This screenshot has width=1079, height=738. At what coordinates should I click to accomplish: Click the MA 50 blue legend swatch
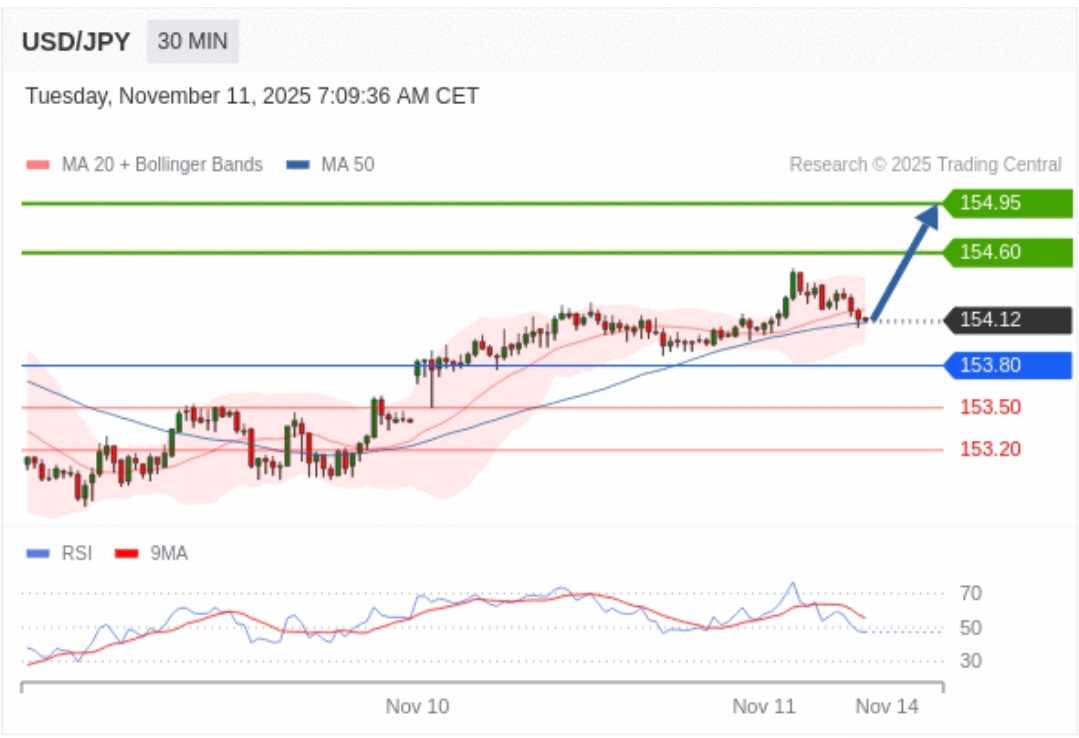pyautogui.click(x=297, y=165)
